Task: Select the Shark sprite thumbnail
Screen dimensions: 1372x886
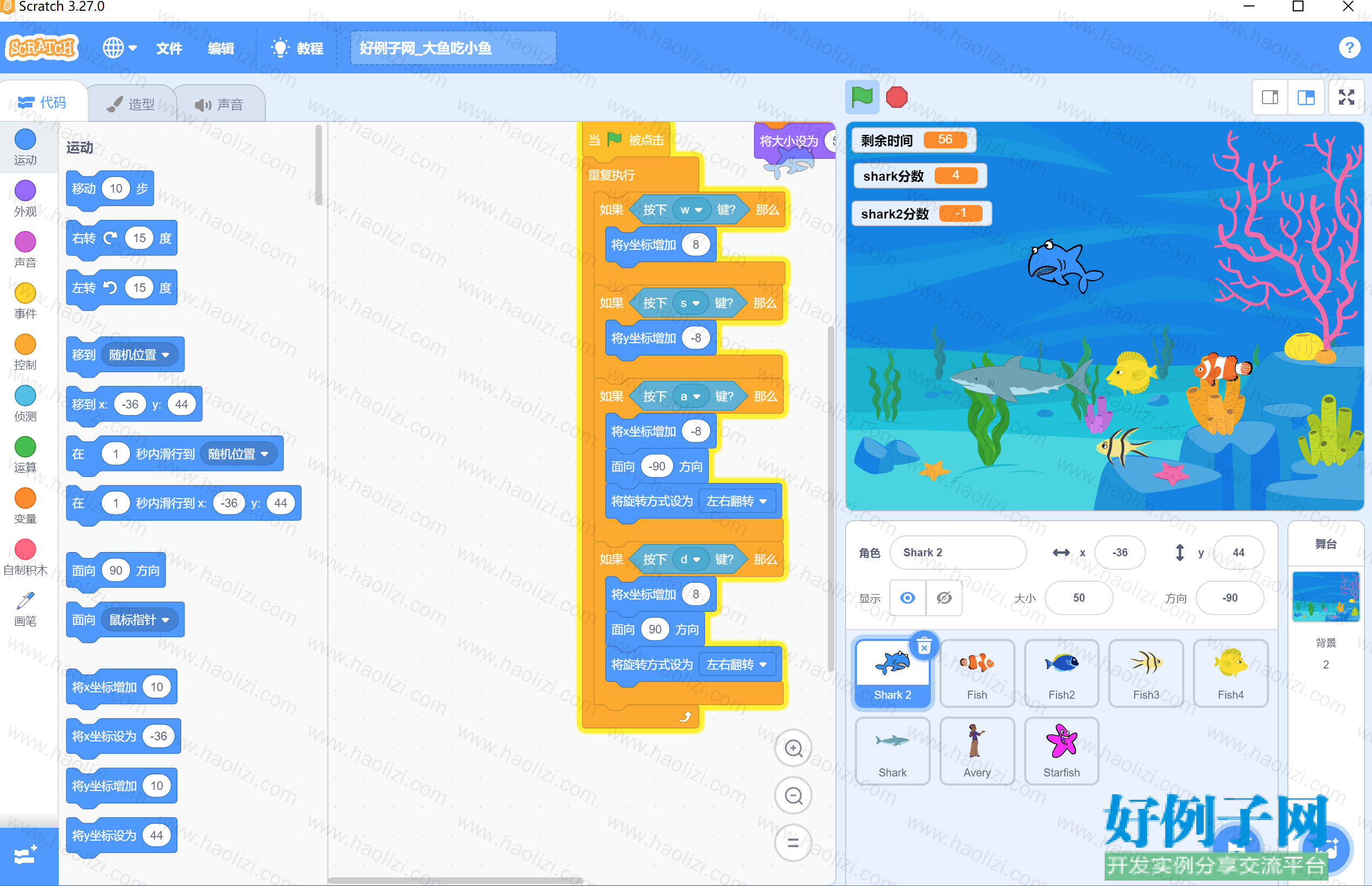Action: coord(892,751)
